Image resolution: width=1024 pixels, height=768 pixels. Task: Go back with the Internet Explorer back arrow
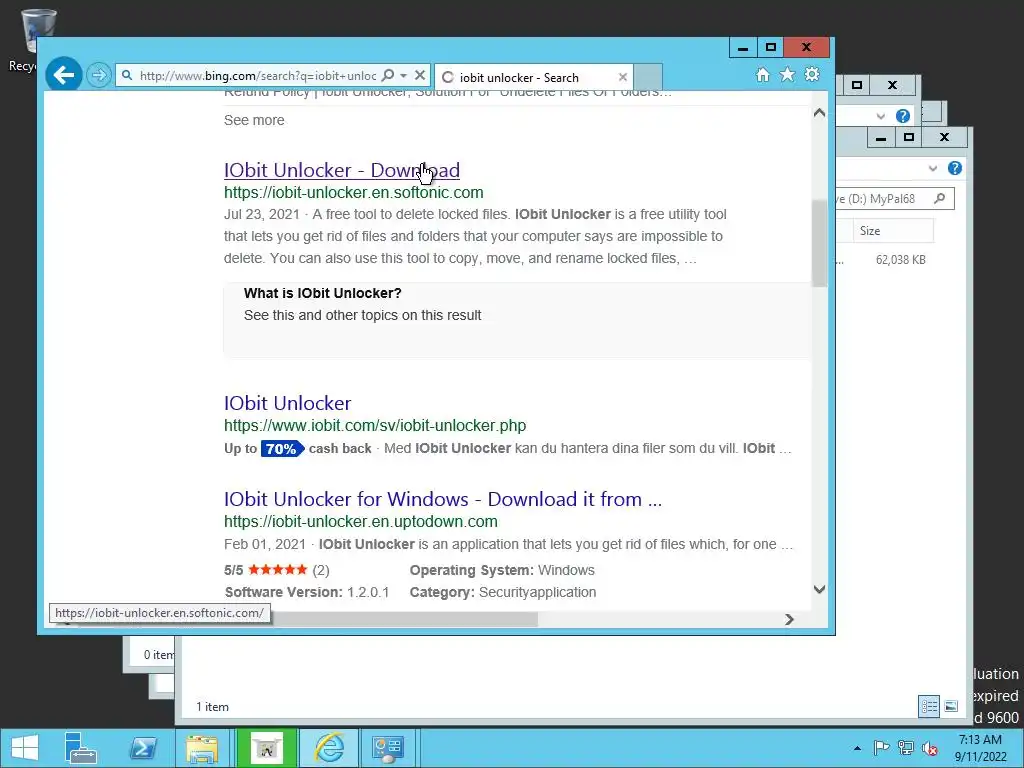coord(63,75)
